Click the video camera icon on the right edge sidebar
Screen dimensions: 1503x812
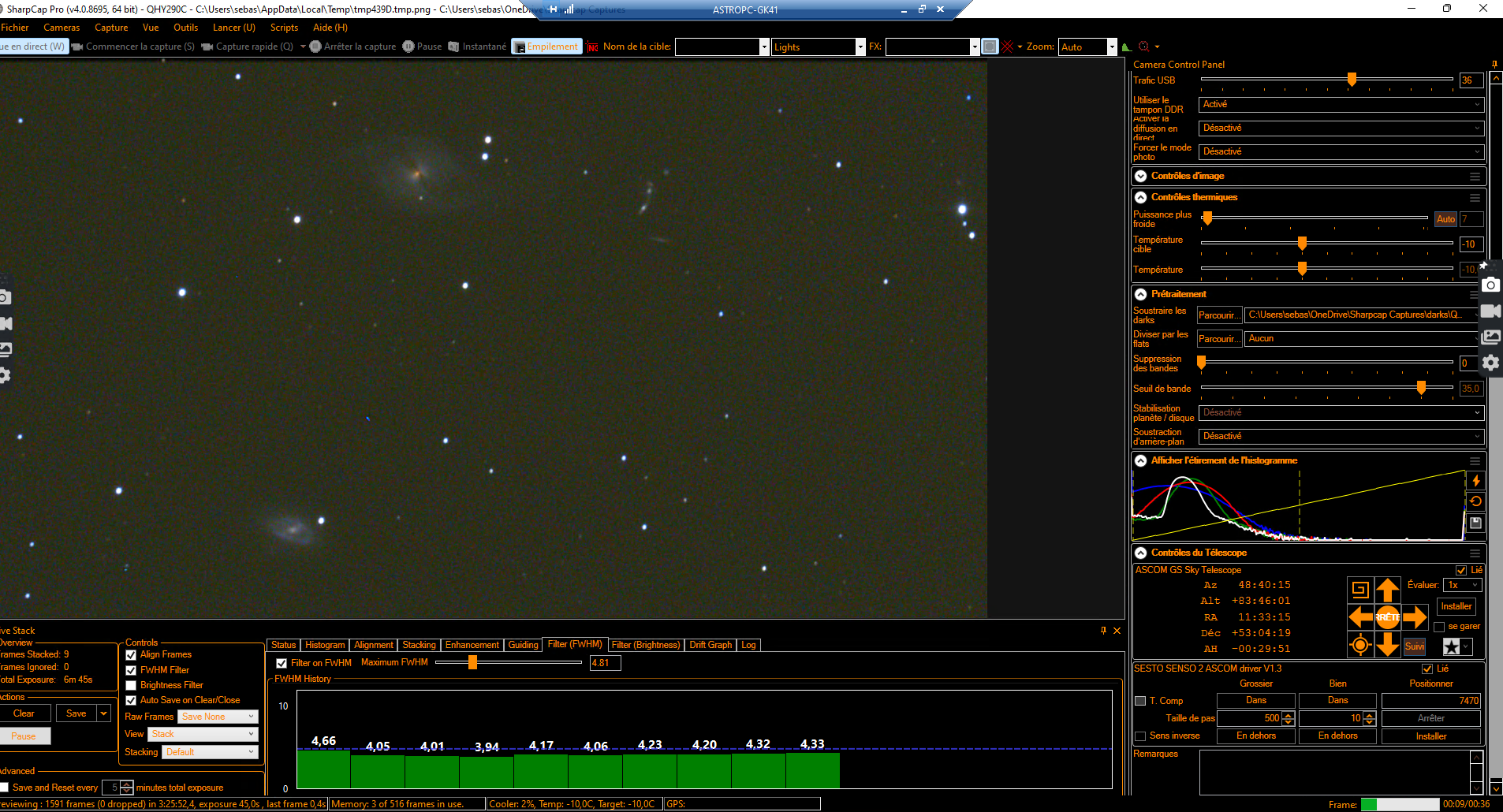coord(1490,311)
